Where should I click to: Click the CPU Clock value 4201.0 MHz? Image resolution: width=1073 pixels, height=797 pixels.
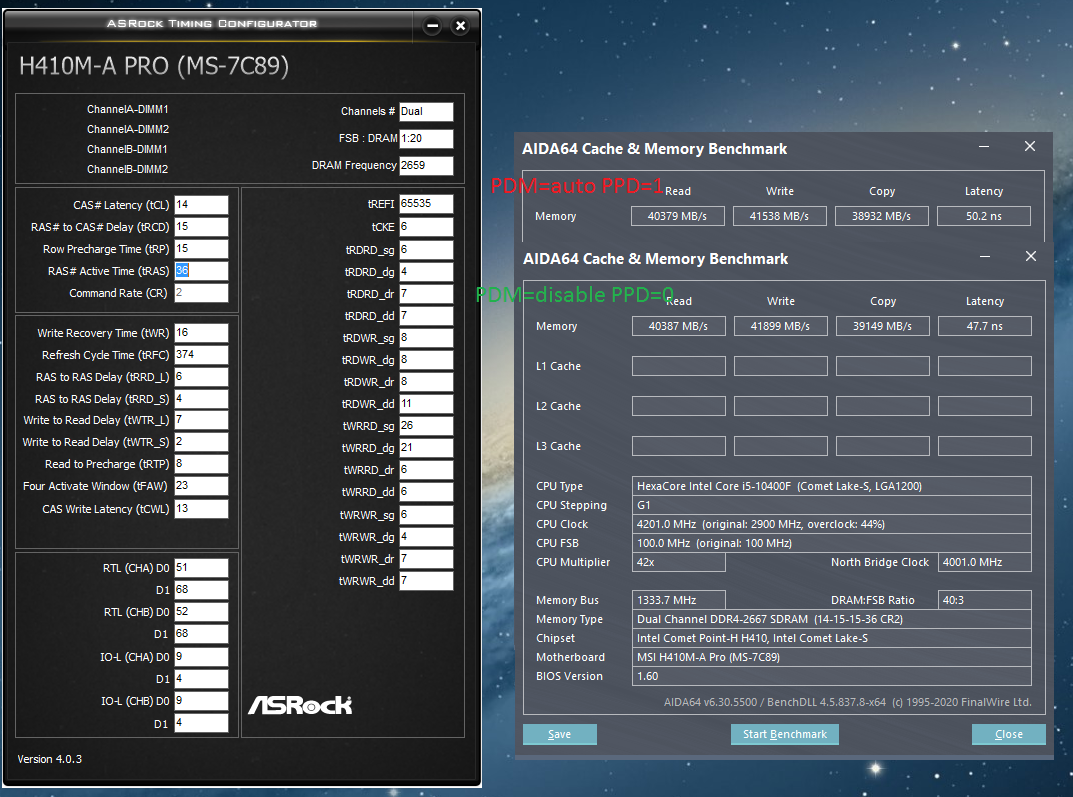(831, 524)
